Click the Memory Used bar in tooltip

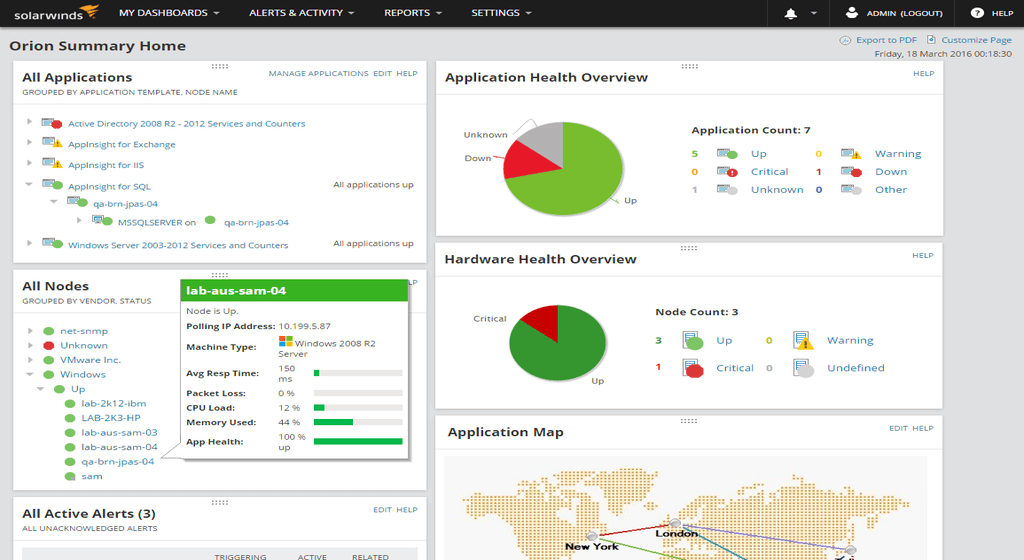pyautogui.click(x=358, y=422)
